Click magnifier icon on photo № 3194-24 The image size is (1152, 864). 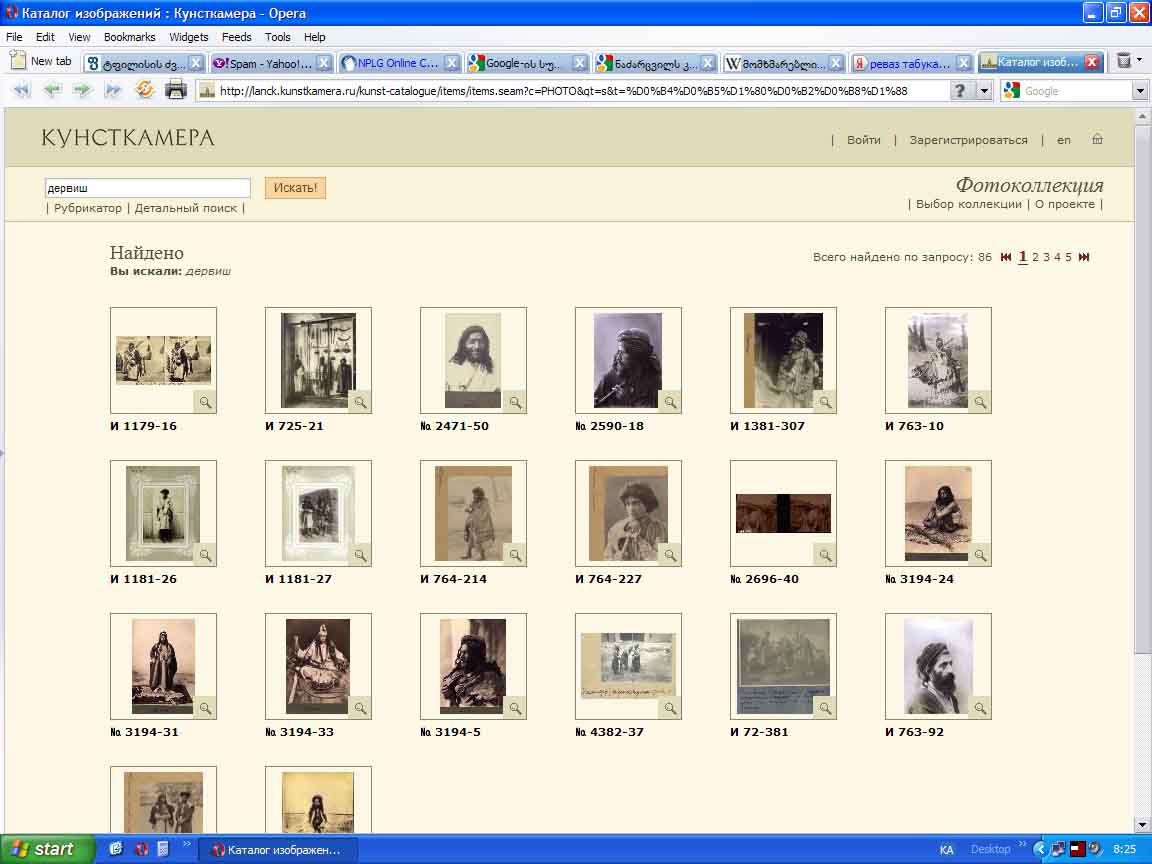[980, 555]
